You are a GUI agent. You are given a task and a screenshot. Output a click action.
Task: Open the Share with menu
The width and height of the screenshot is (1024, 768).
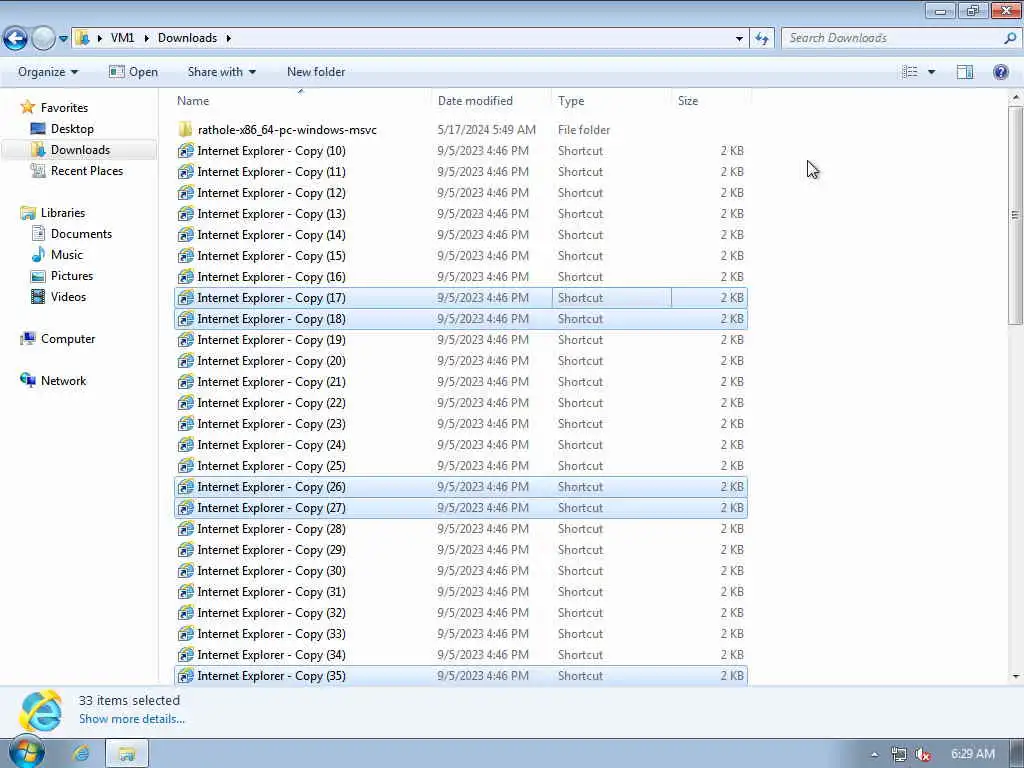221,72
